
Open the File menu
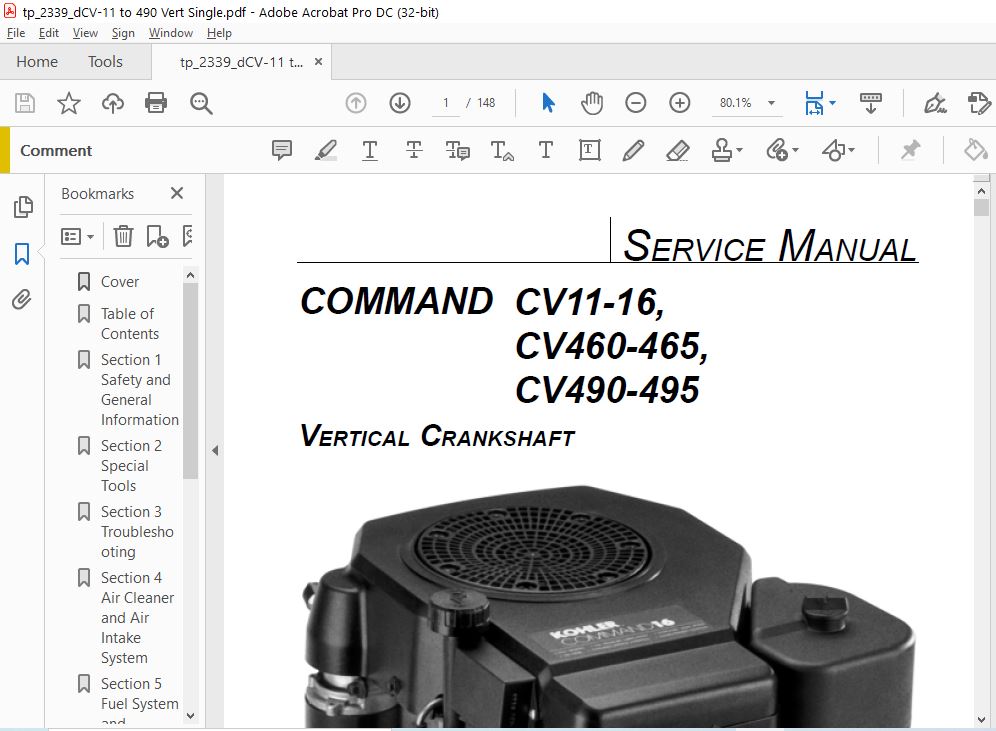click(16, 33)
